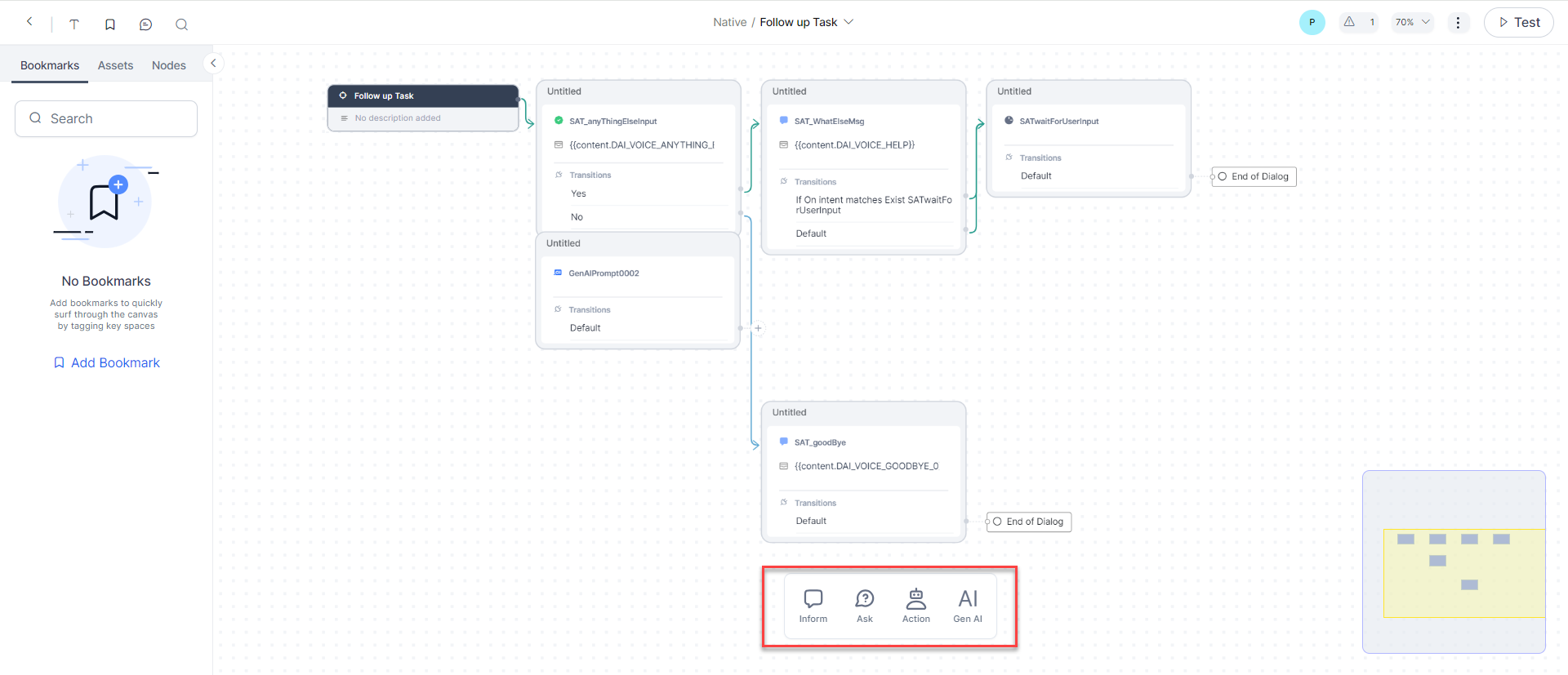1568x675 pixels.
Task: Add an Inform node
Action: [813, 606]
